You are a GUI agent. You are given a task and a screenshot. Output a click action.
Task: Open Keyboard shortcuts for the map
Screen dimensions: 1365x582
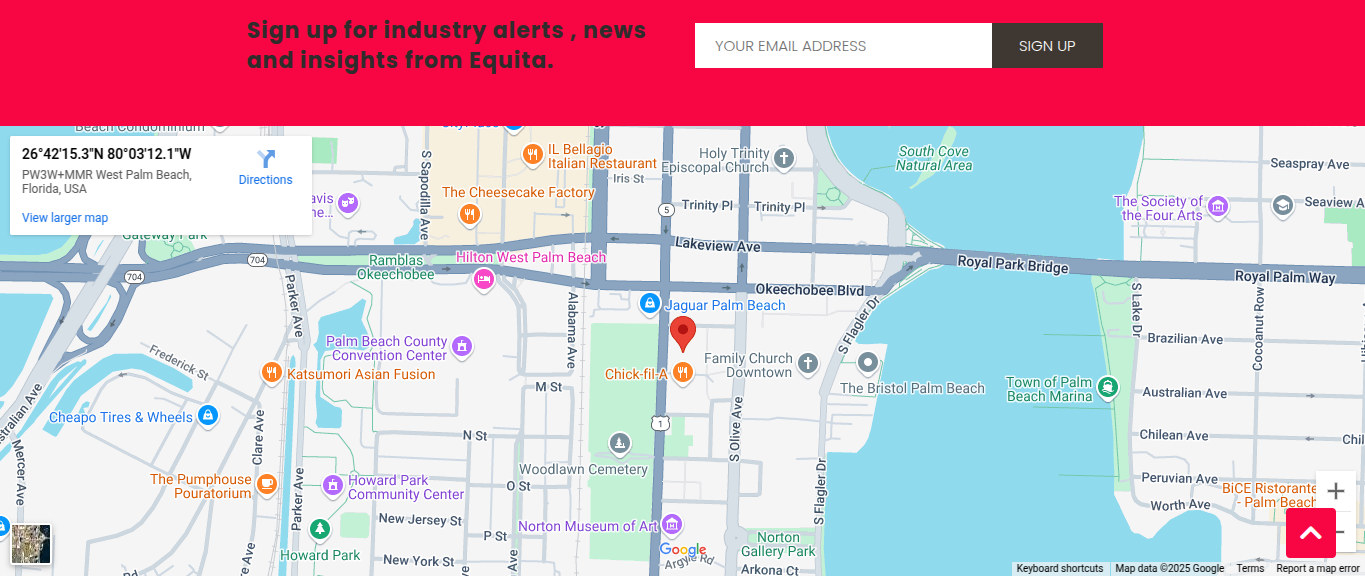point(1060,568)
